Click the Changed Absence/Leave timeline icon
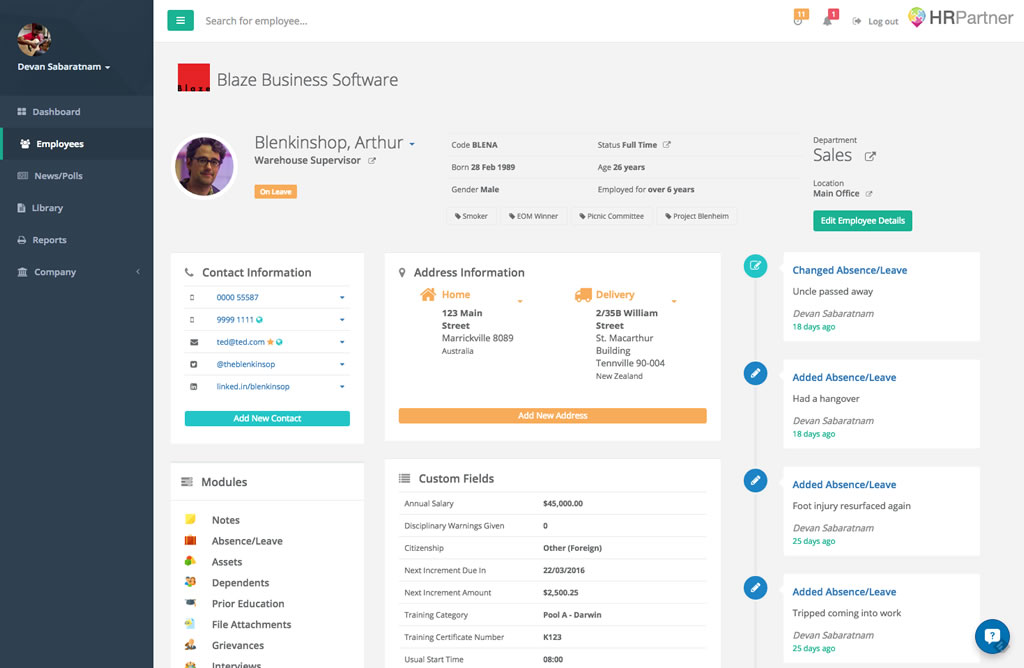Image resolution: width=1024 pixels, height=668 pixels. click(756, 266)
